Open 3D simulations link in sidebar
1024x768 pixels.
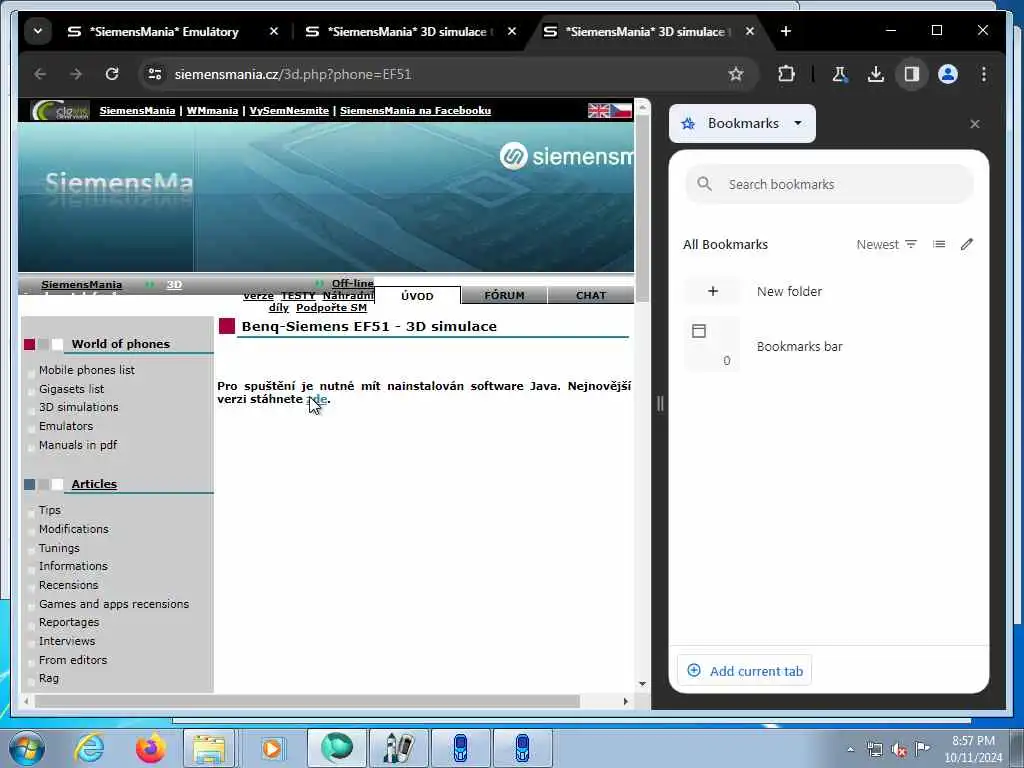[78, 408]
